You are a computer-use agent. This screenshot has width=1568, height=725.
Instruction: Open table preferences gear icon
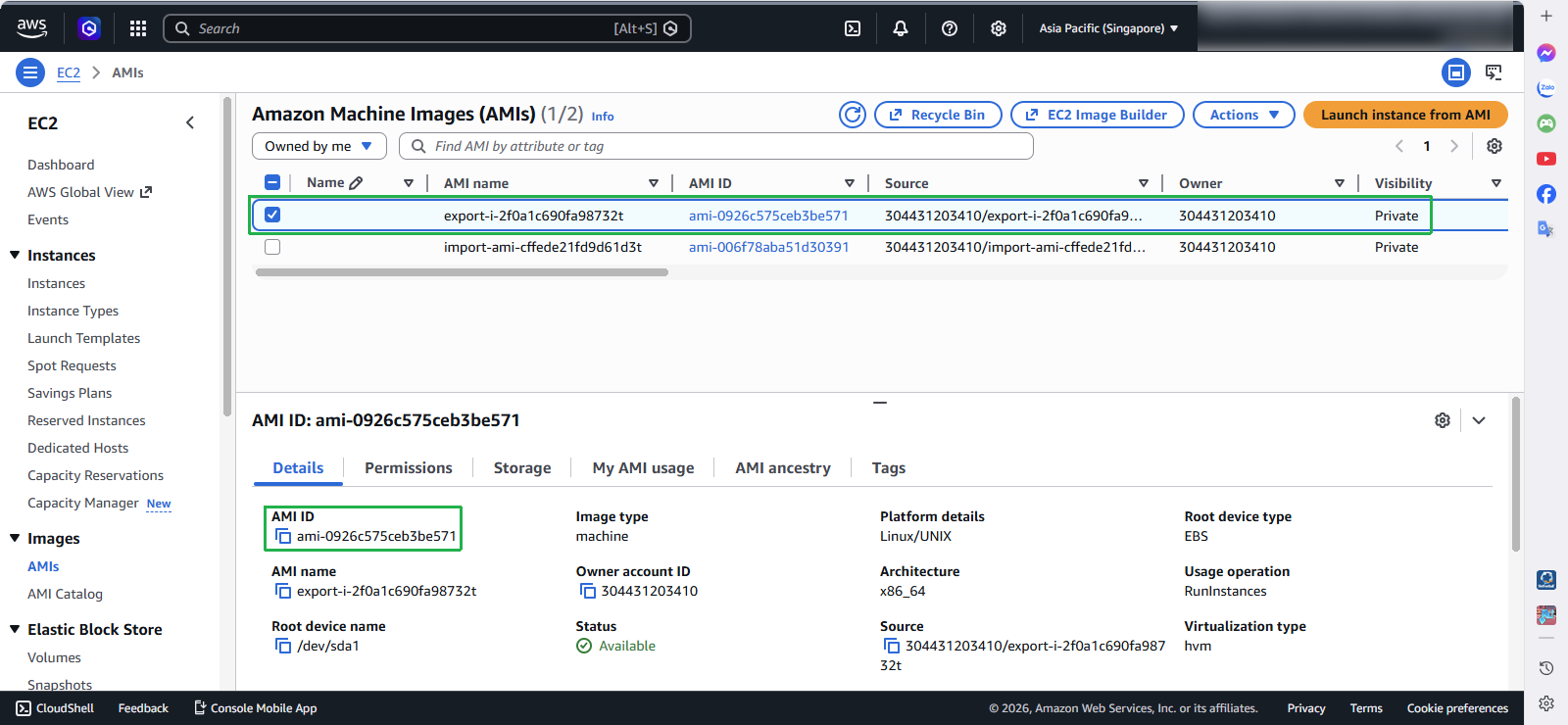tap(1494, 146)
